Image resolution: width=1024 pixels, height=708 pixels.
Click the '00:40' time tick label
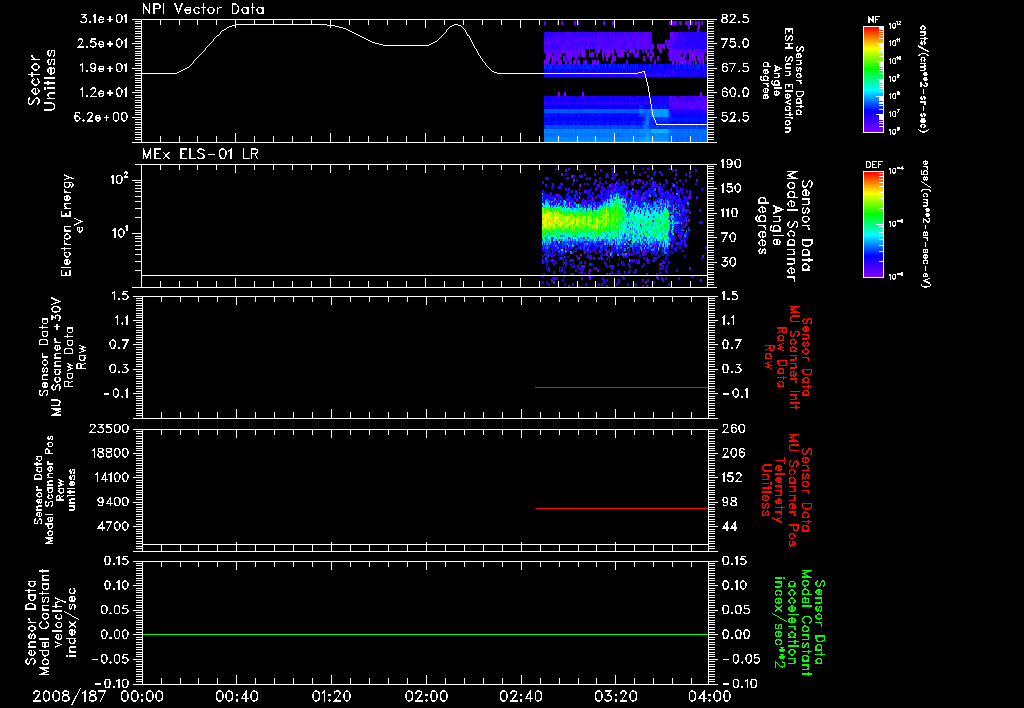click(x=237, y=696)
